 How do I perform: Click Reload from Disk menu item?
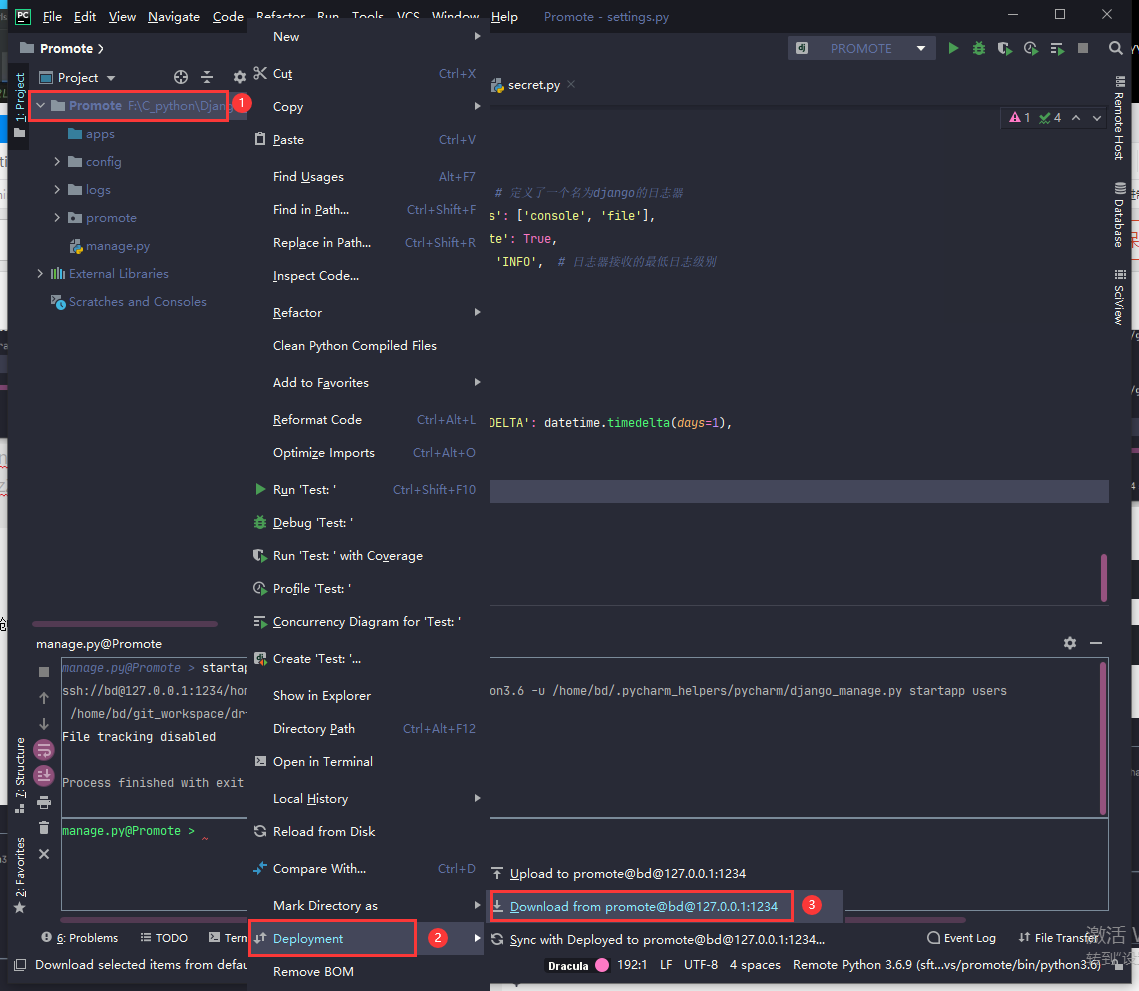tap(366, 831)
